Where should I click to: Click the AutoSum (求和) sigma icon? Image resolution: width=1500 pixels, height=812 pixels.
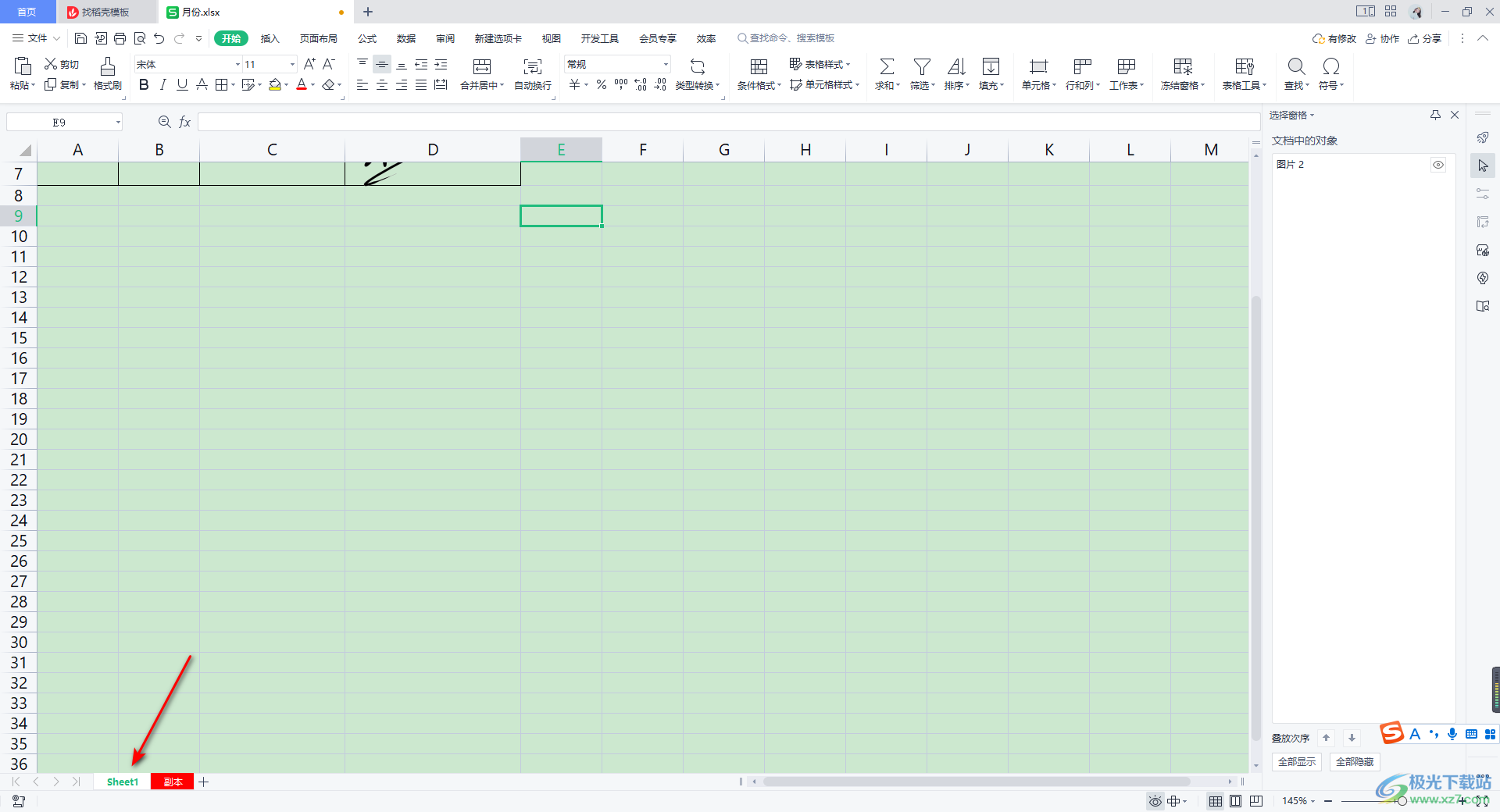887,66
